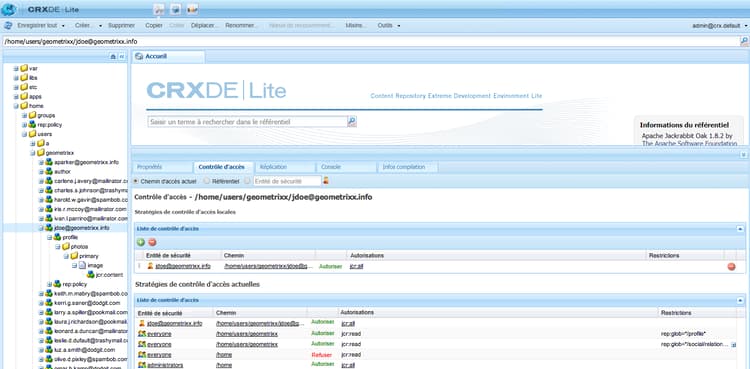
Task: Click the Accueil tab globe icon
Action: coord(139,56)
